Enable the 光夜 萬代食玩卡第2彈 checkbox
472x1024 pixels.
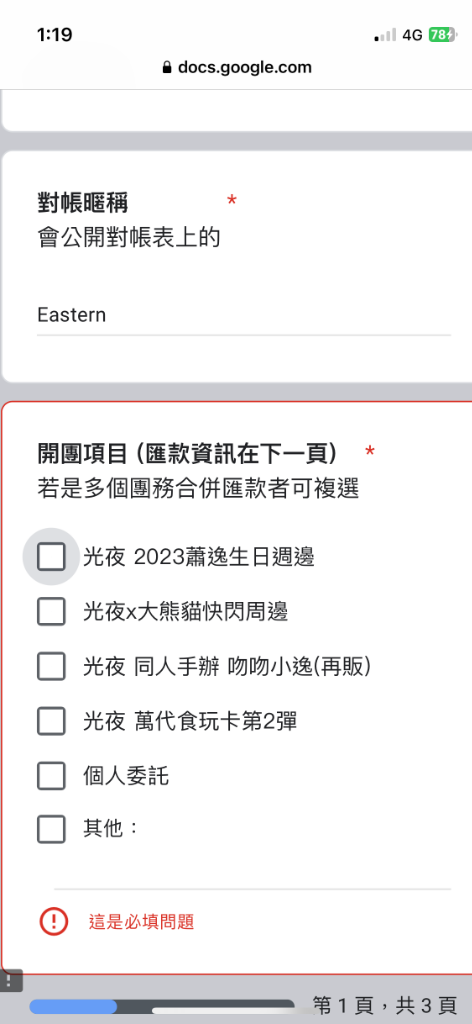pyautogui.click(x=51, y=721)
